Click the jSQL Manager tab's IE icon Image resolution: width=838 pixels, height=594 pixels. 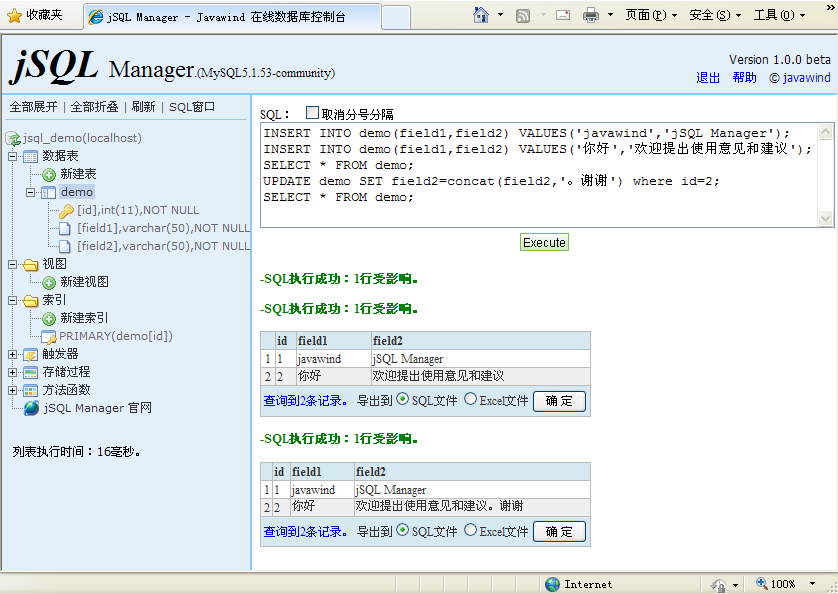pos(96,17)
